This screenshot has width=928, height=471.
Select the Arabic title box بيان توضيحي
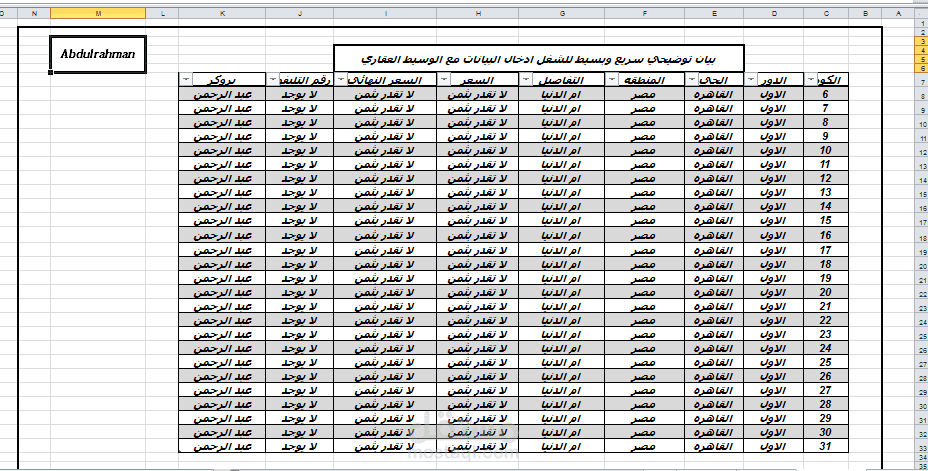(x=539, y=59)
